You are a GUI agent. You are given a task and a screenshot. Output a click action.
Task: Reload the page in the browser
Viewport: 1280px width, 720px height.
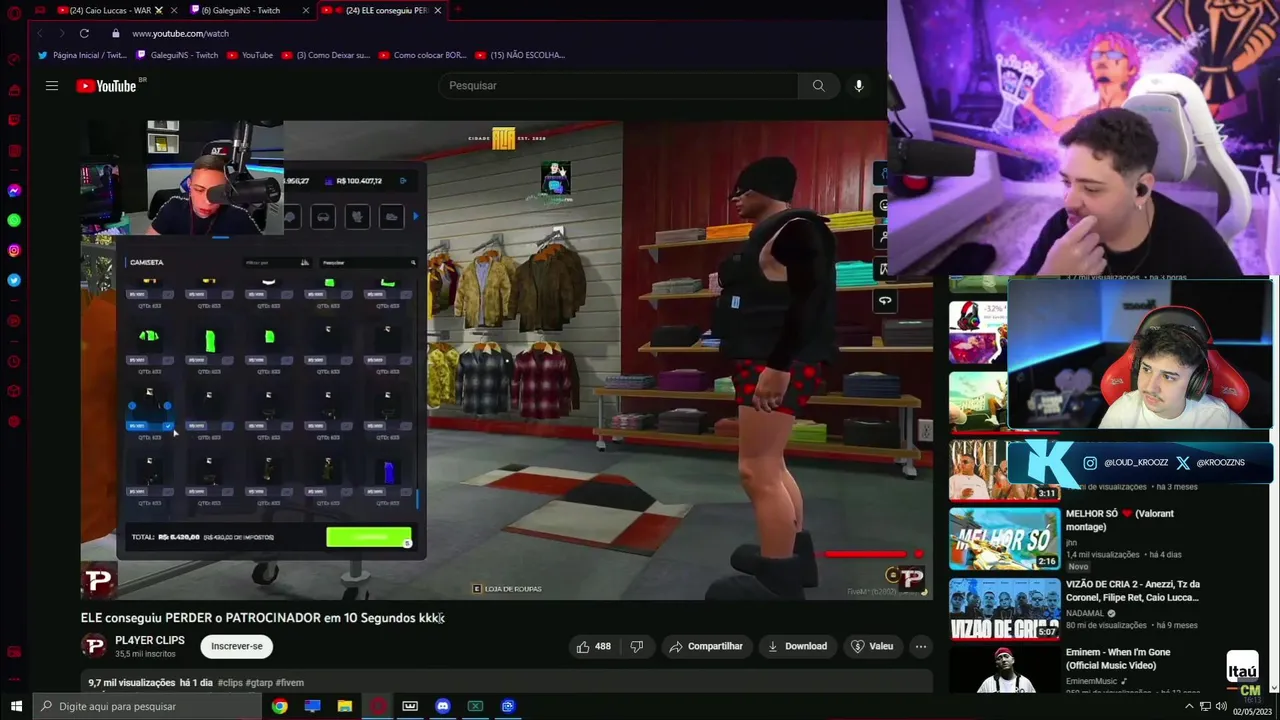tap(84, 33)
